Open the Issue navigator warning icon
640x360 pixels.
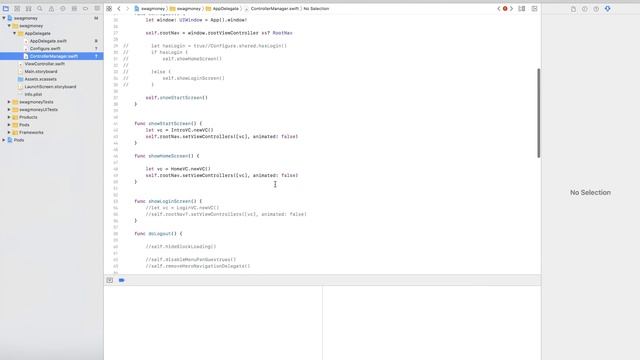tap(51, 9)
